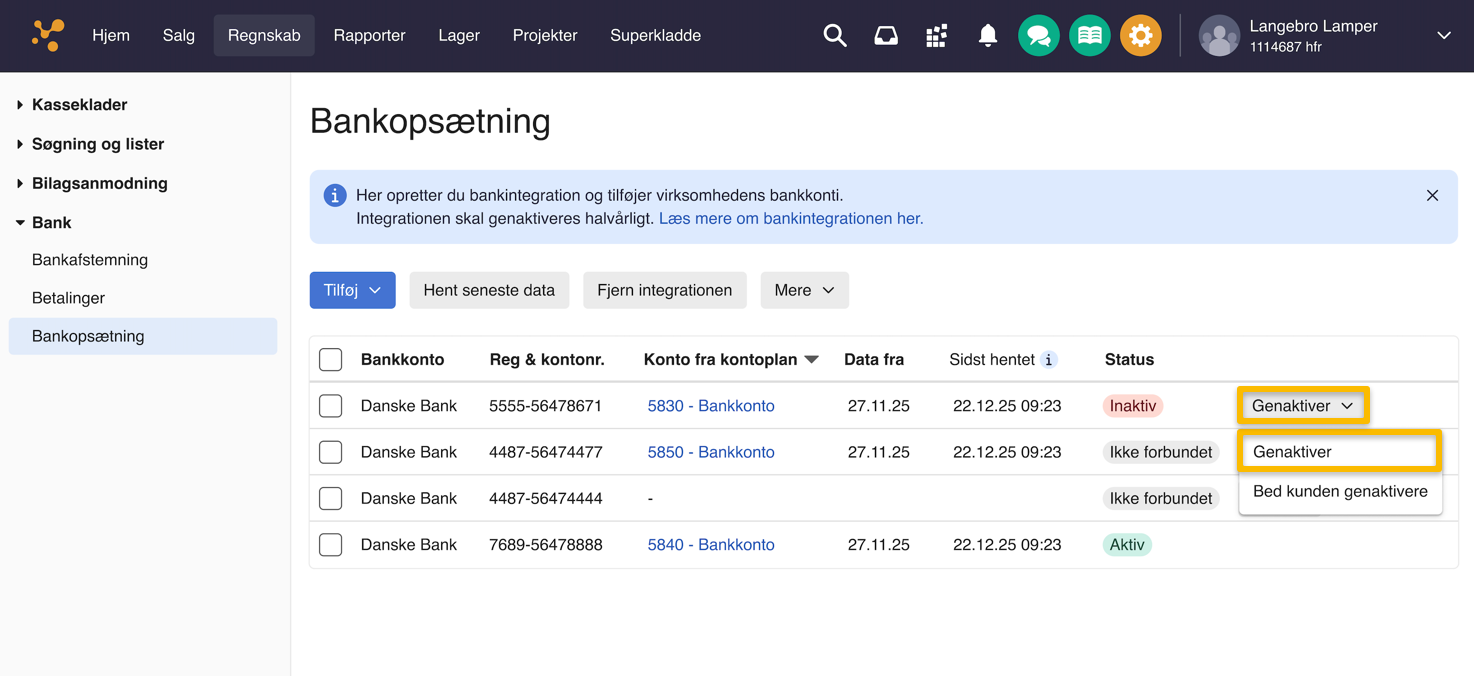Check the box for account 4487-56474444
The width and height of the screenshot is (1474, 676).
[331, 498]
